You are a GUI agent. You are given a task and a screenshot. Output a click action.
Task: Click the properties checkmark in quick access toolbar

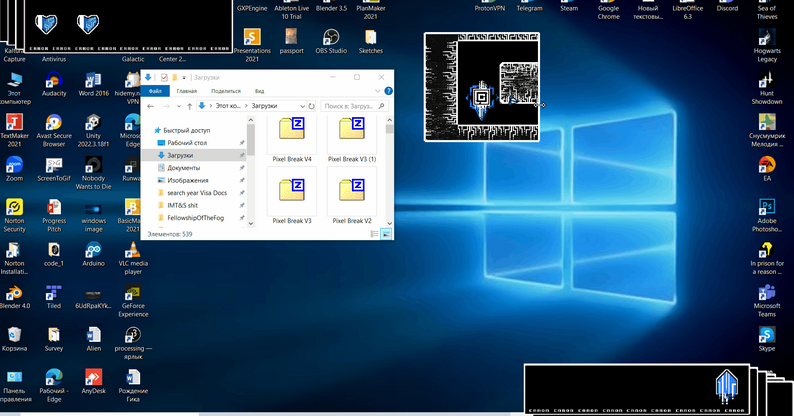tap(163, 77)
